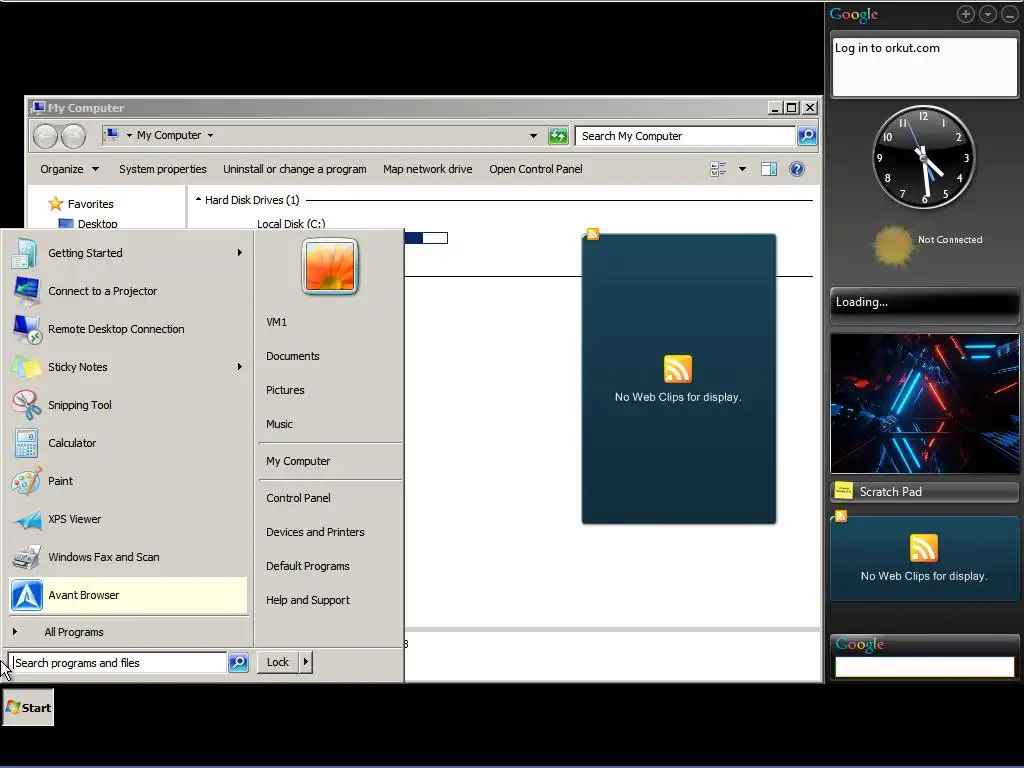Open the address bar history dropdown
1024x768 pixels.
click(534, 136)
